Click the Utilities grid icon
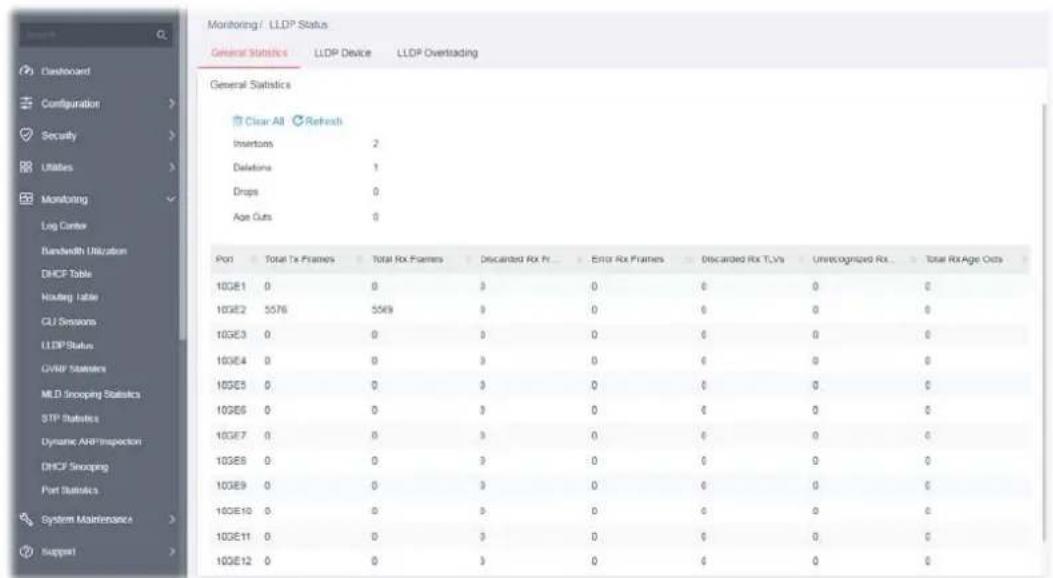This screenshot has width=1053, height=578. (x=27, y=167)
